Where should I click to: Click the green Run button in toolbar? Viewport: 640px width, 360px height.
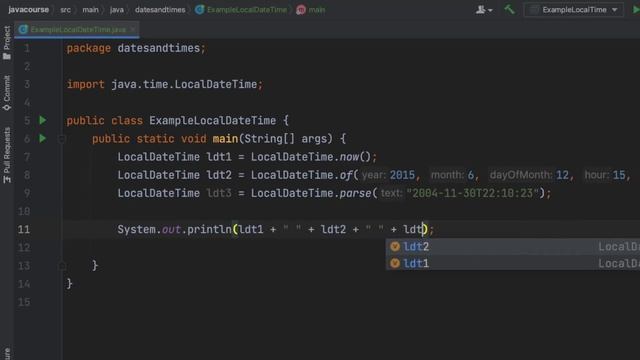(x=636, y=9)
